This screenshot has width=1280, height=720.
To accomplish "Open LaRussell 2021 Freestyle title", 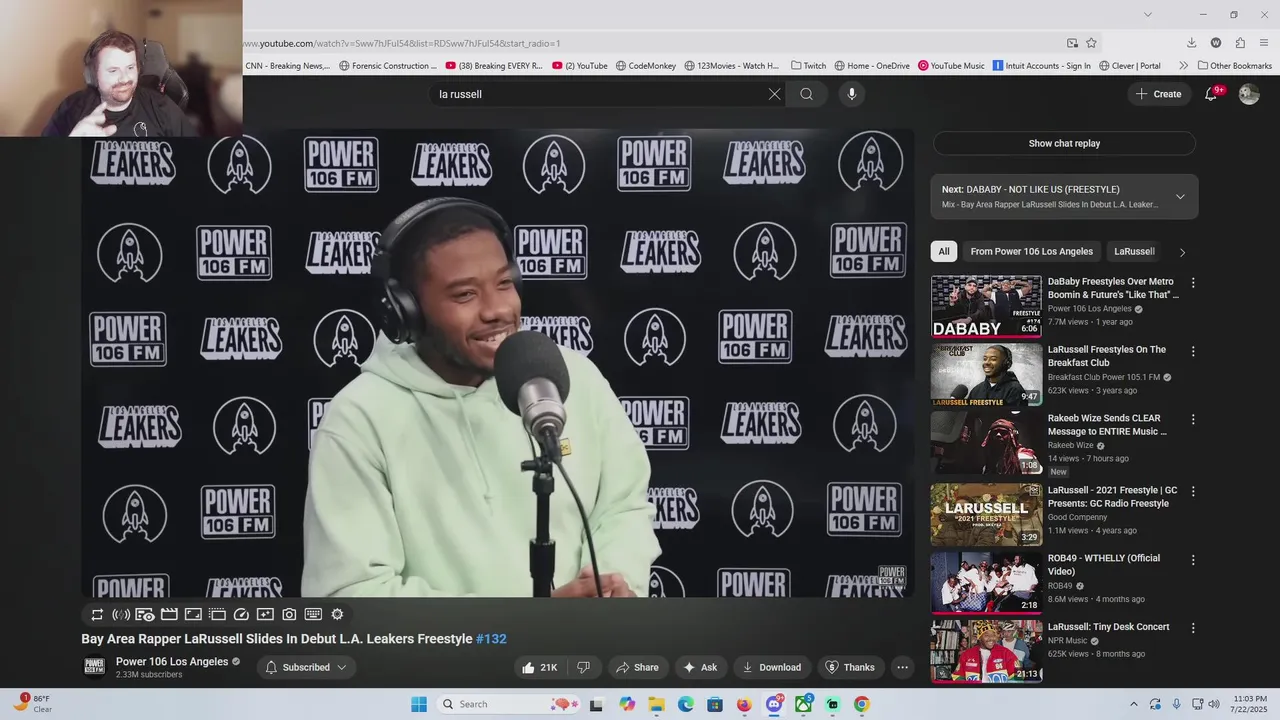I will coord(1112,497).
